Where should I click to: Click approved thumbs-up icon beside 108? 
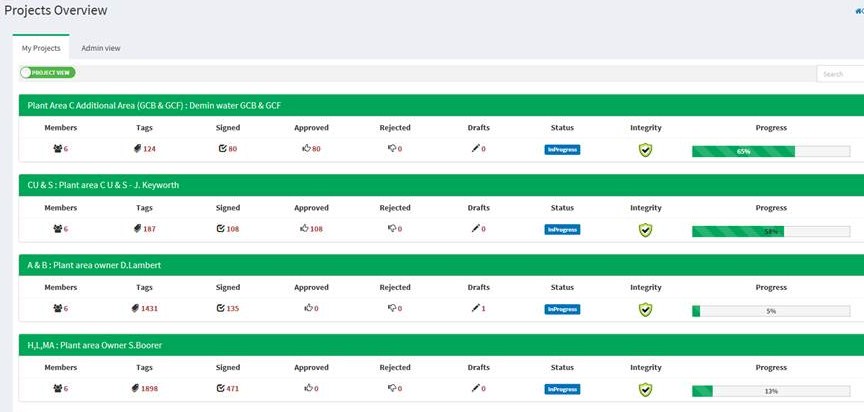(x=304, y=229)
